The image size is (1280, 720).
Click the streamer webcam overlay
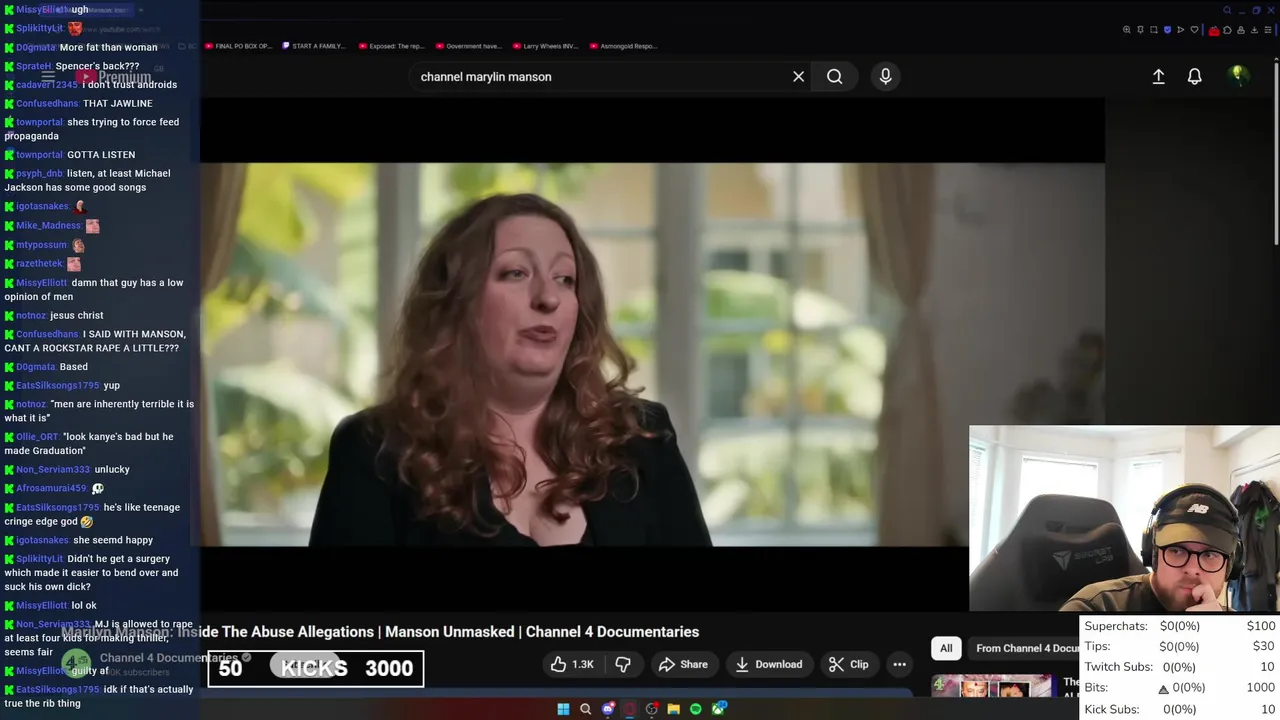coord(1124,519)
